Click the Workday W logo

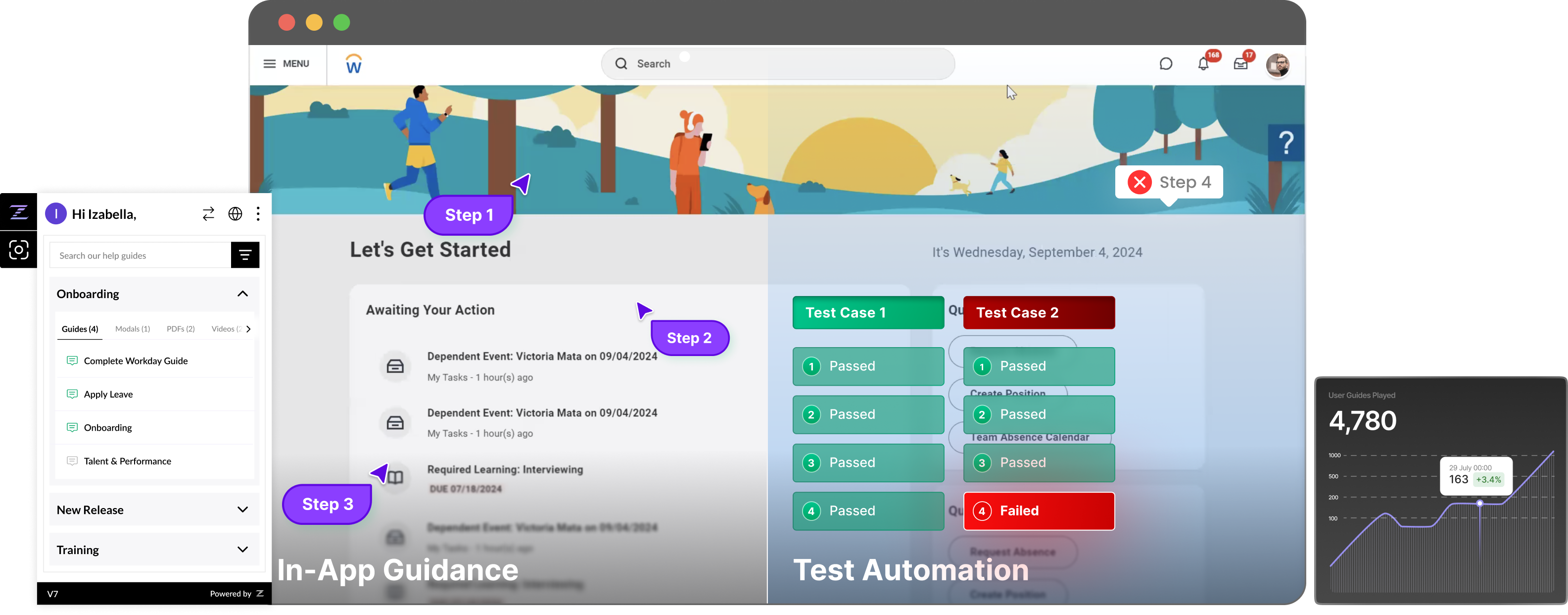click(x=354, y=64)
